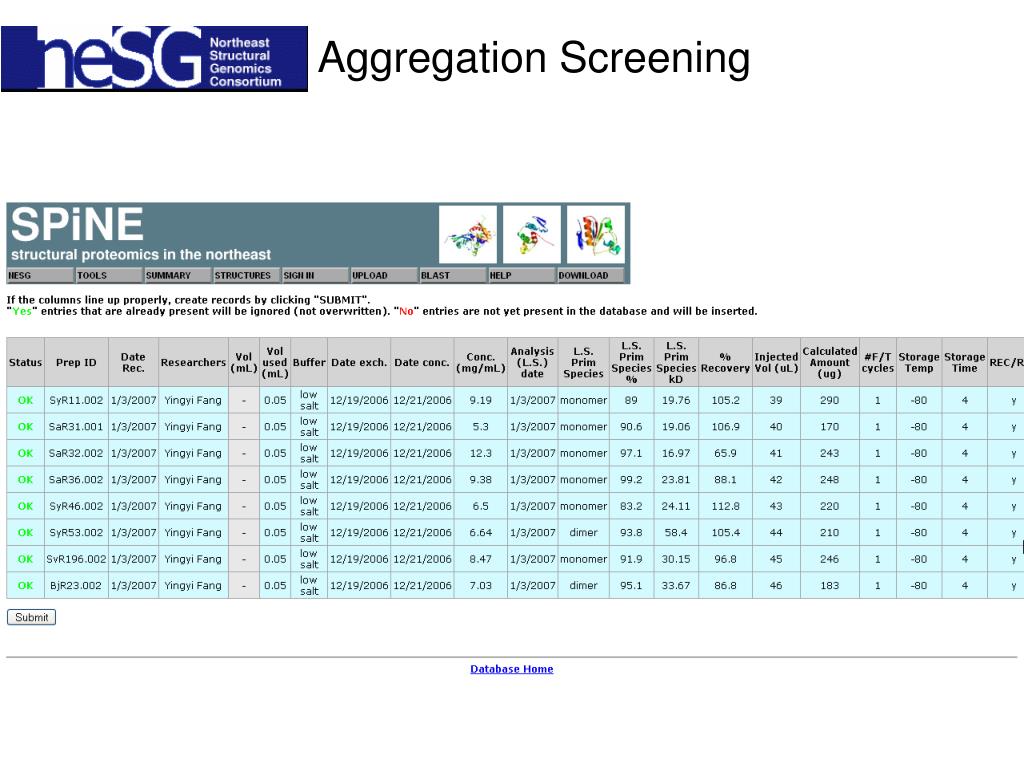Click recovery value 65.9
The image size is (1024, 768).
[725, 453]
